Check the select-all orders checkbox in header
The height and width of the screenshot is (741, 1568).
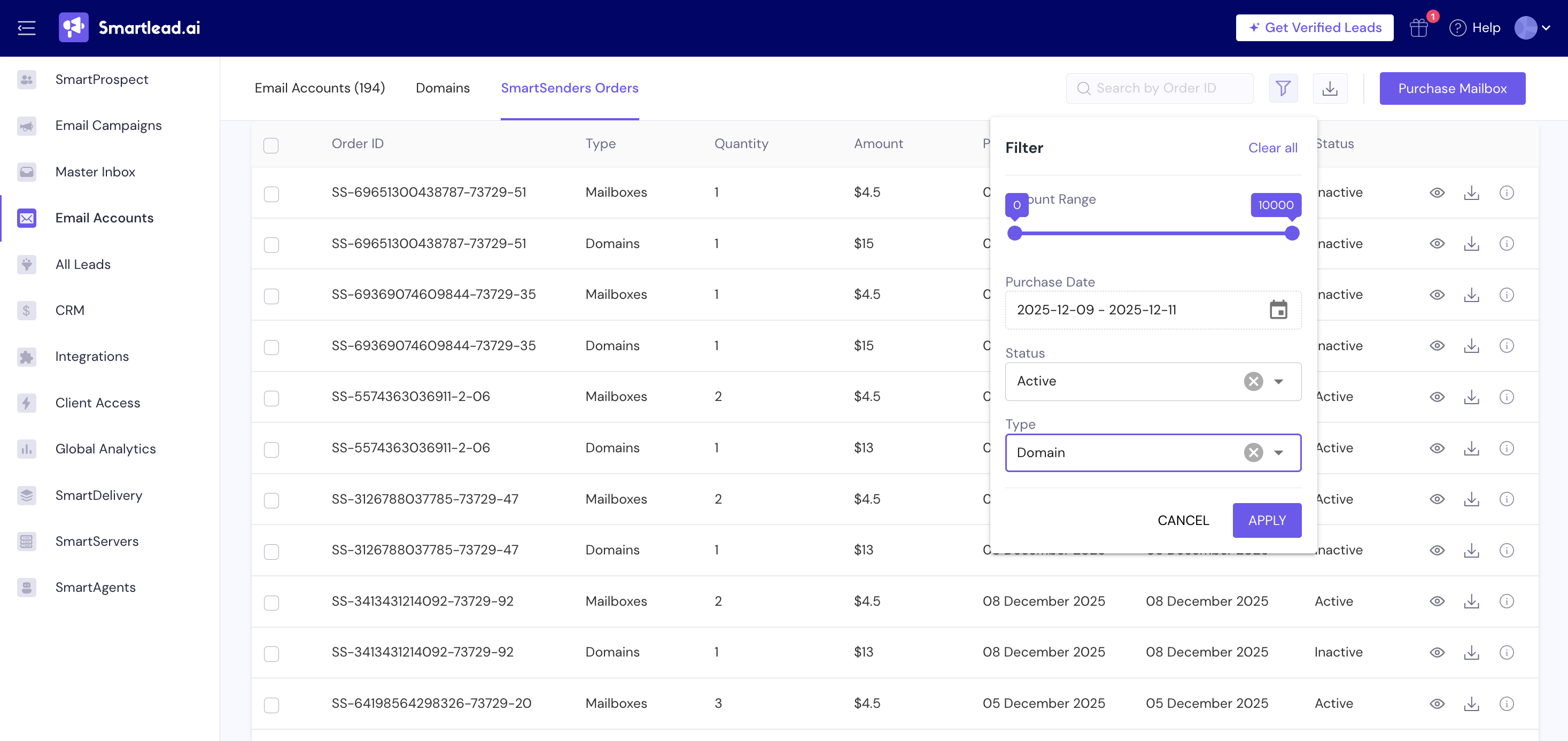point(271,145)
